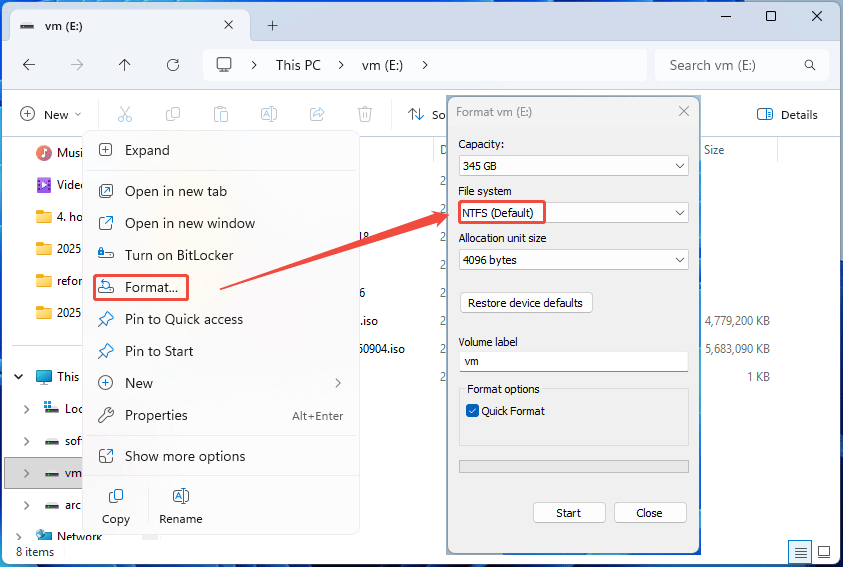Click the Delete trash can icon
This screenshot has height=567, width=843.
tap(365, 114)
